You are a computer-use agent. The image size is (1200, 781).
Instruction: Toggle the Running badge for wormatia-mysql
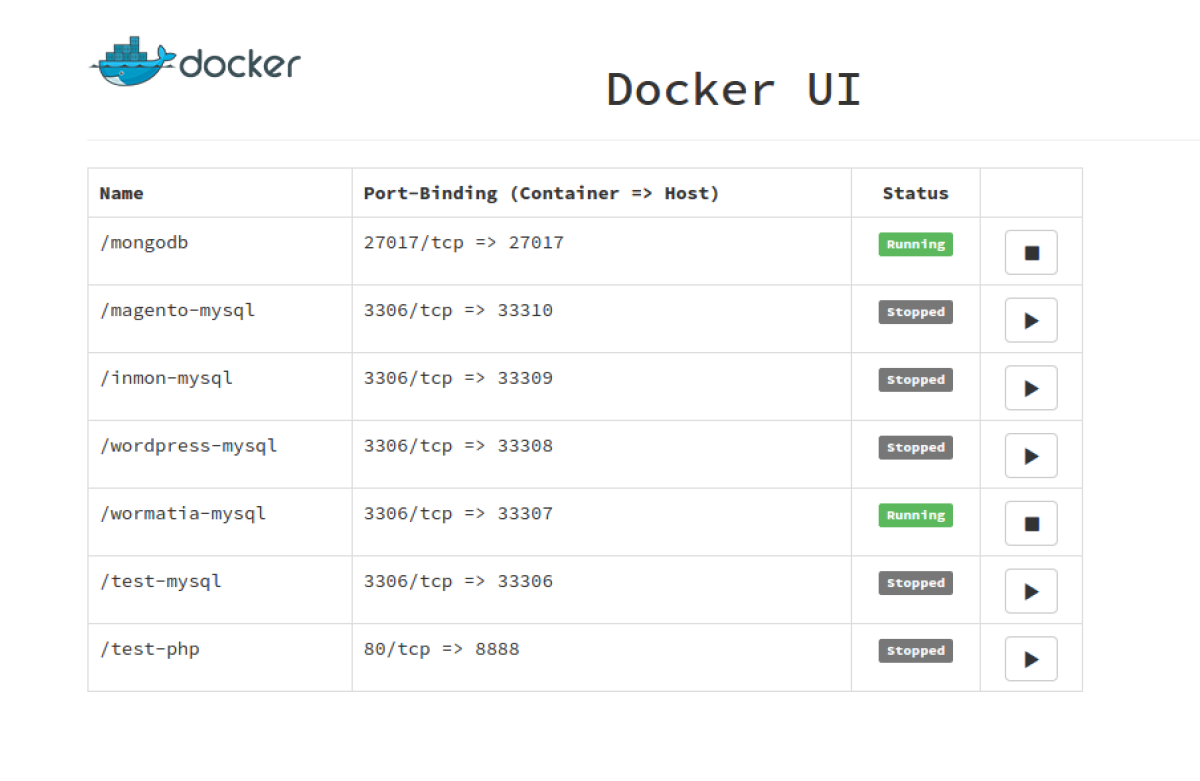click(x=915, y=515)
